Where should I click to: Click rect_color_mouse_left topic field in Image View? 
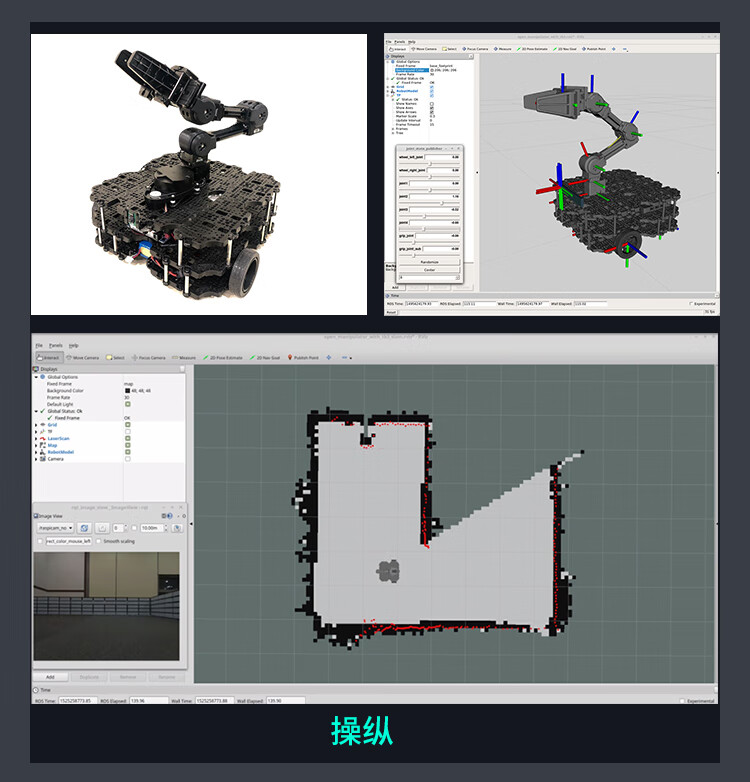click(x=69, y=541)
